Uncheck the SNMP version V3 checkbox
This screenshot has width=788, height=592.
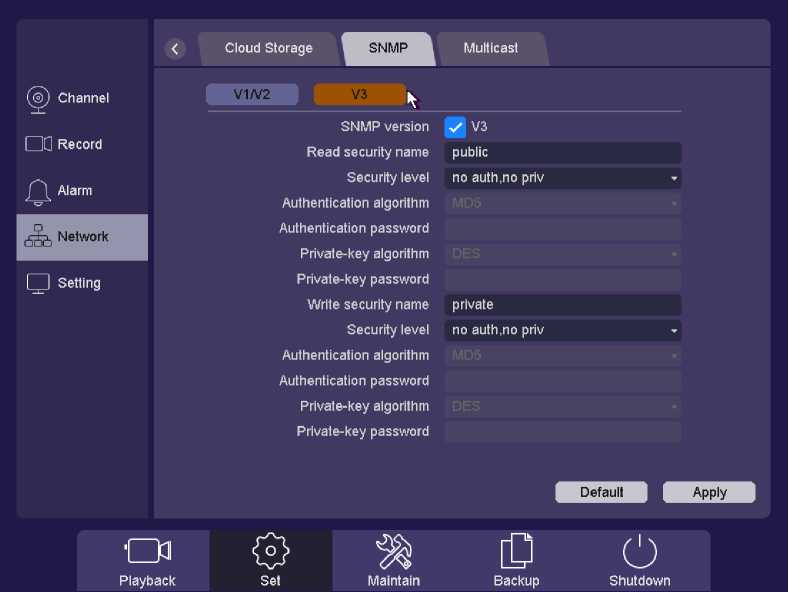pos(455,127)
